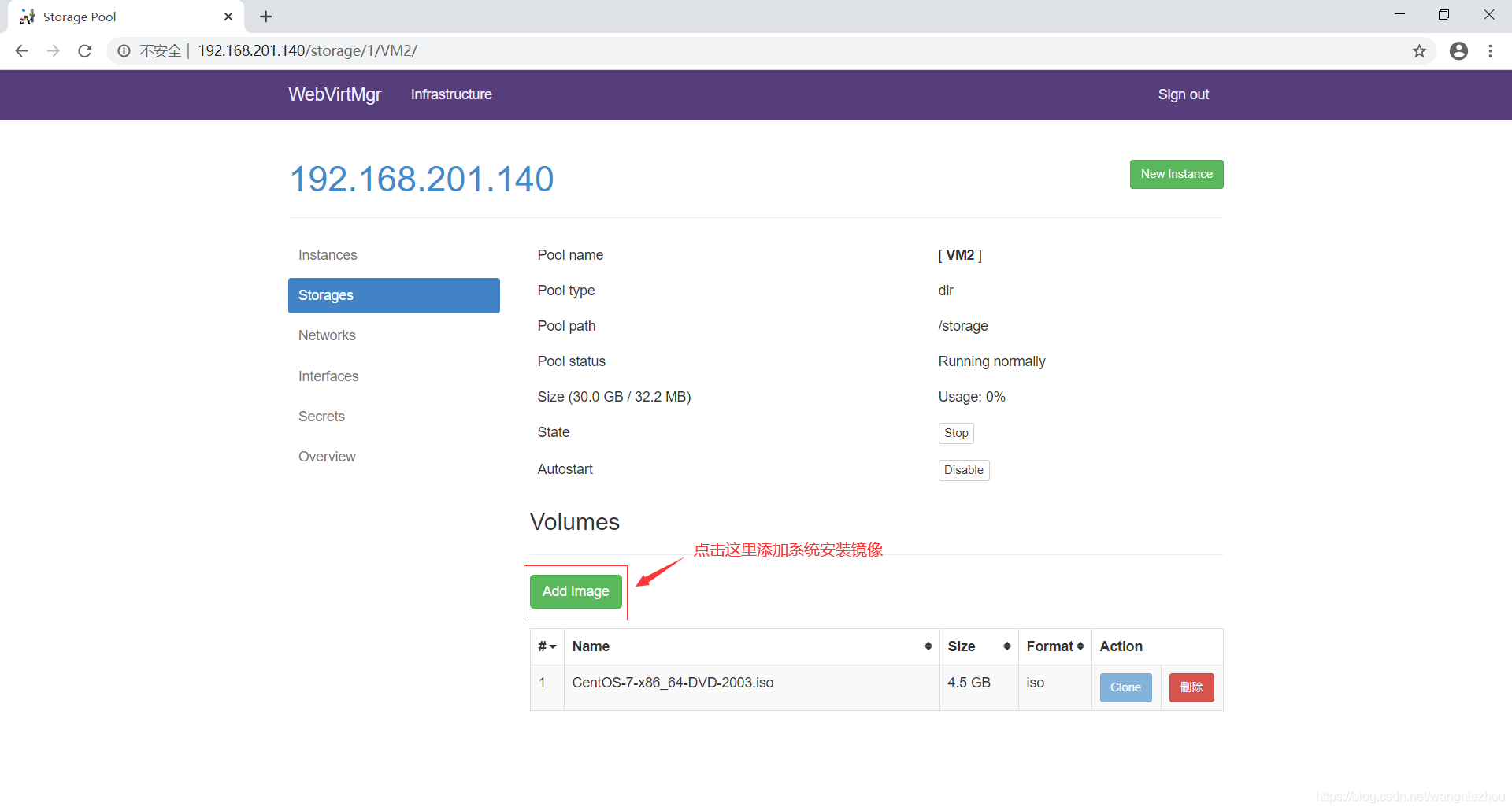Sort volumes by Format column
The image size is (1512, 811).
point(1055,646)
